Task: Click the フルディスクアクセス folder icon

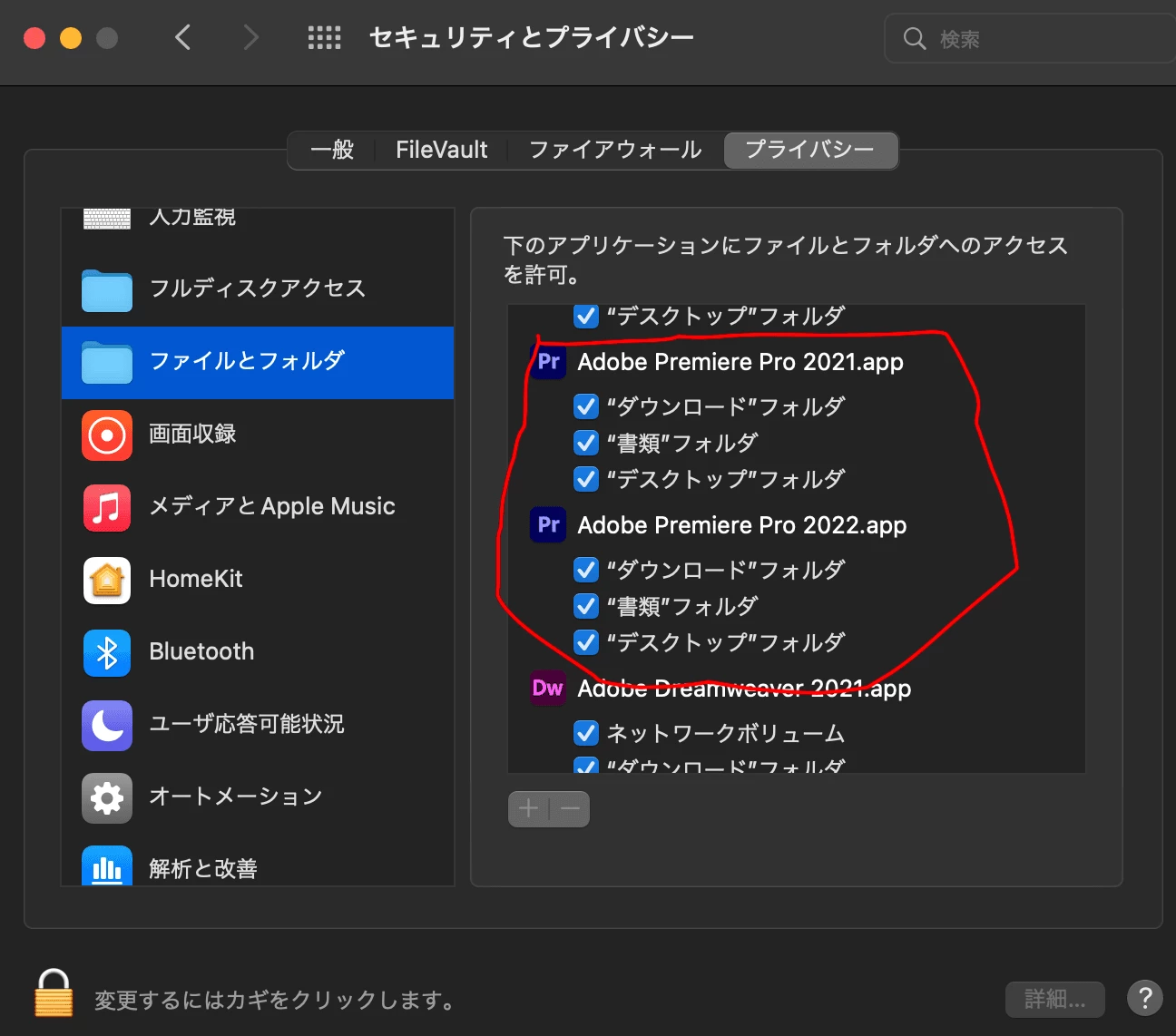Action: pyautogui.click(x=107, y=289)
